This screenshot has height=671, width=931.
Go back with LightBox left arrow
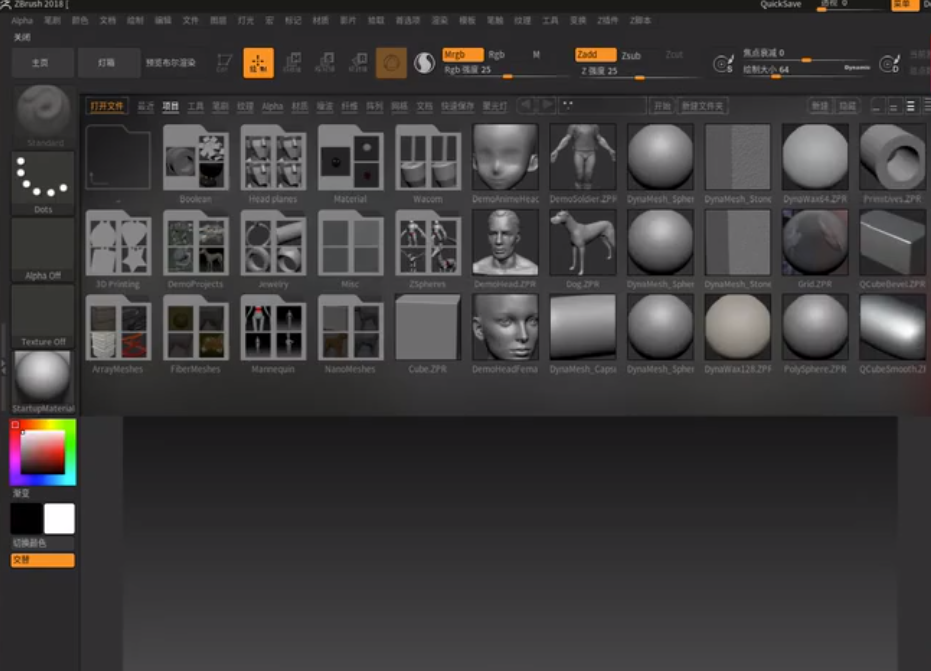[x=525, y=106]
